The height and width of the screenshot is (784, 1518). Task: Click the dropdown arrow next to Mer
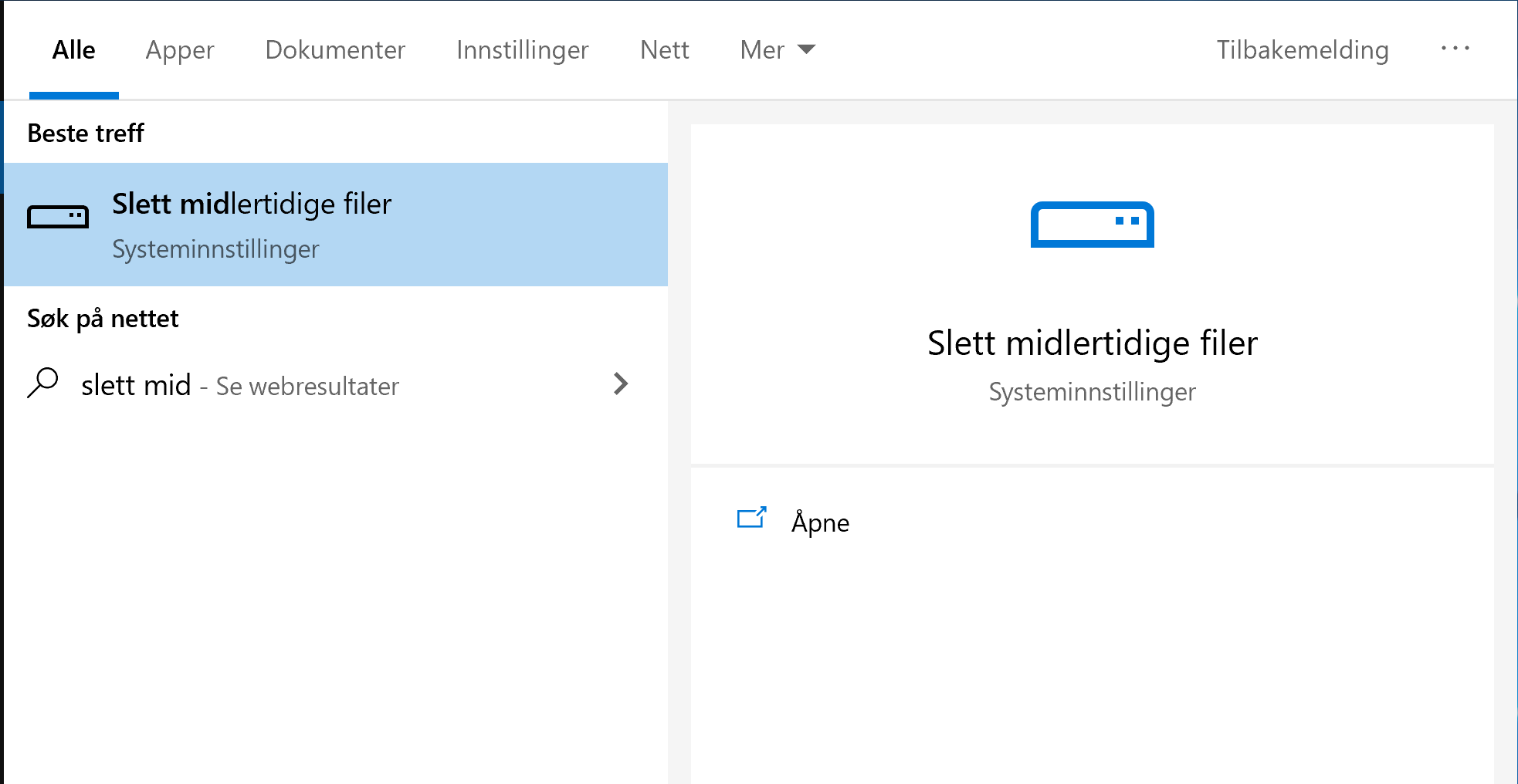[806, 49]
